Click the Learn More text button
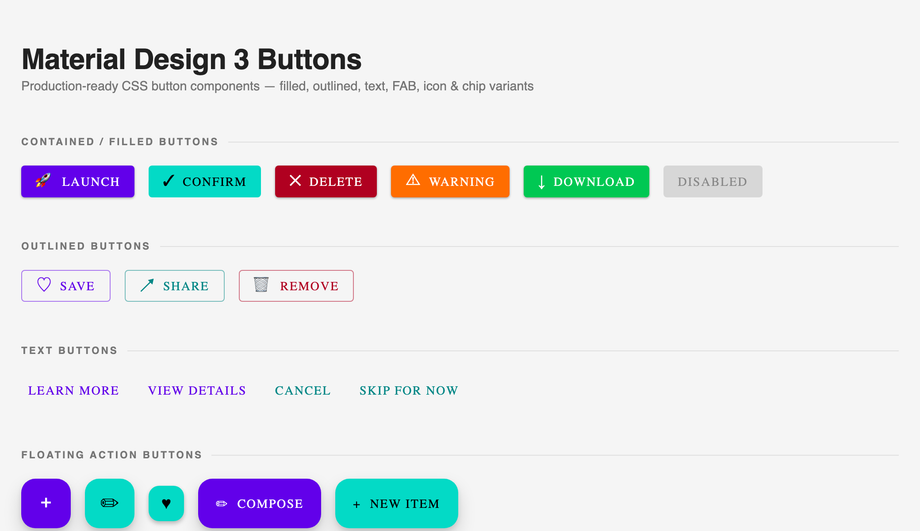The width and height of the screenshot is (920, 531). click(73, 390)
